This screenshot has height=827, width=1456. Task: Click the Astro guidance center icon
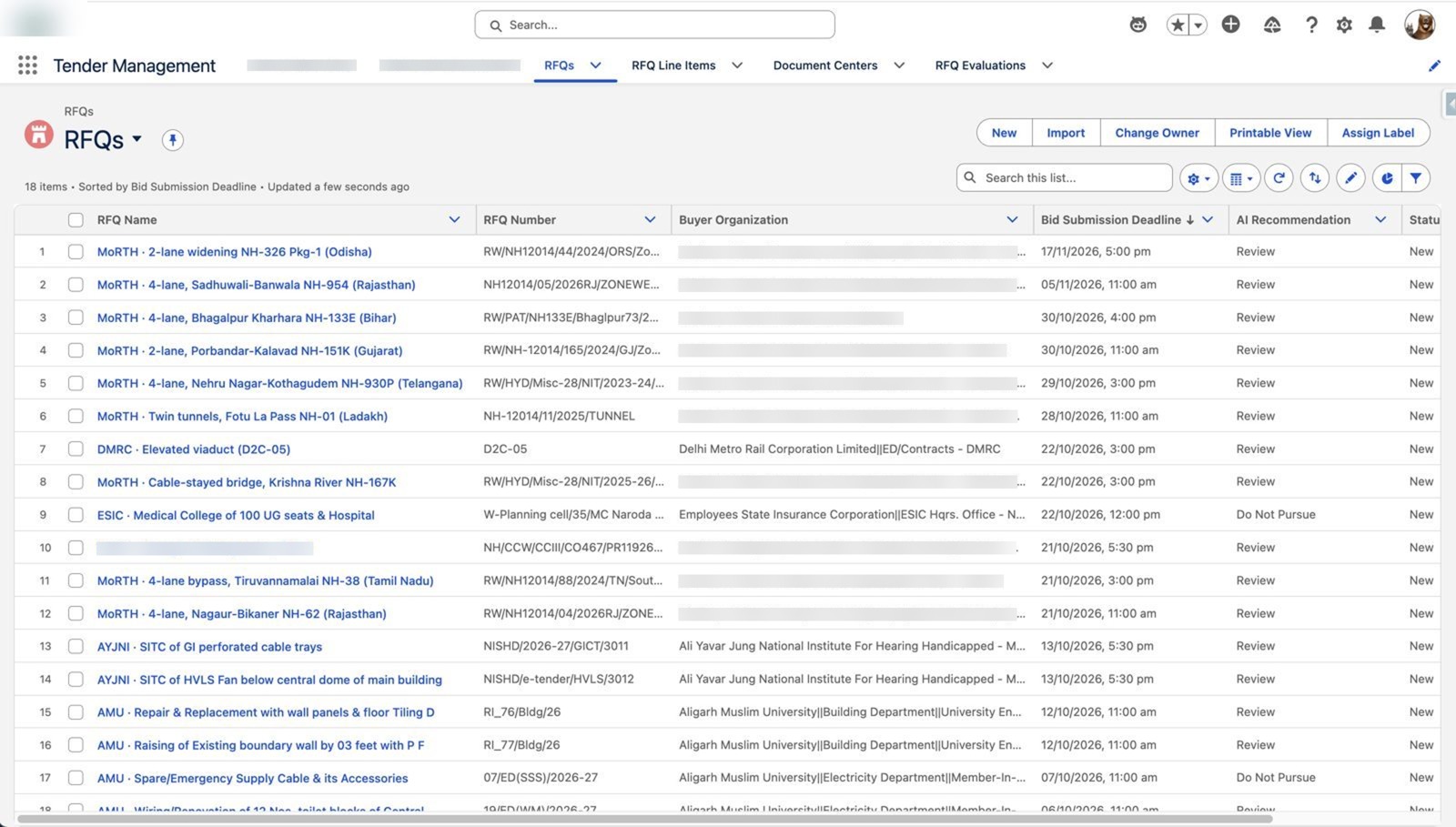pos(1137,25)
